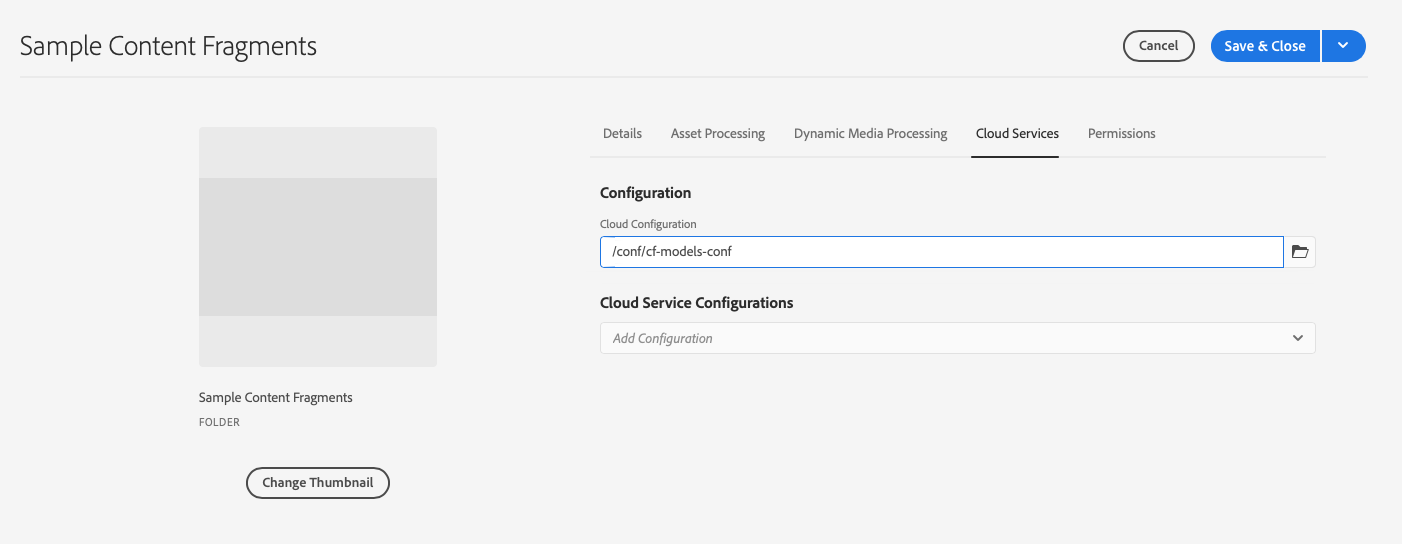Select the Cloud Services tab
This screenshot has width=1402, height=544.
point(1016,133)
